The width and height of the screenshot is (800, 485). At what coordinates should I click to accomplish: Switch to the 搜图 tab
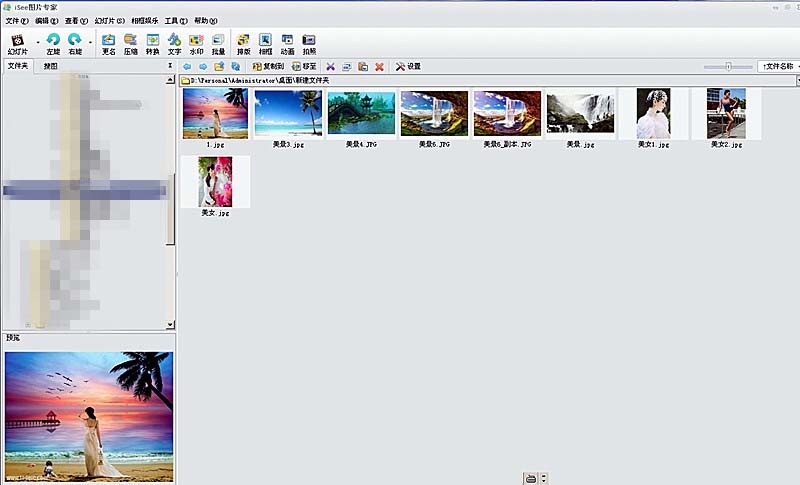click(x=50, y=66)
